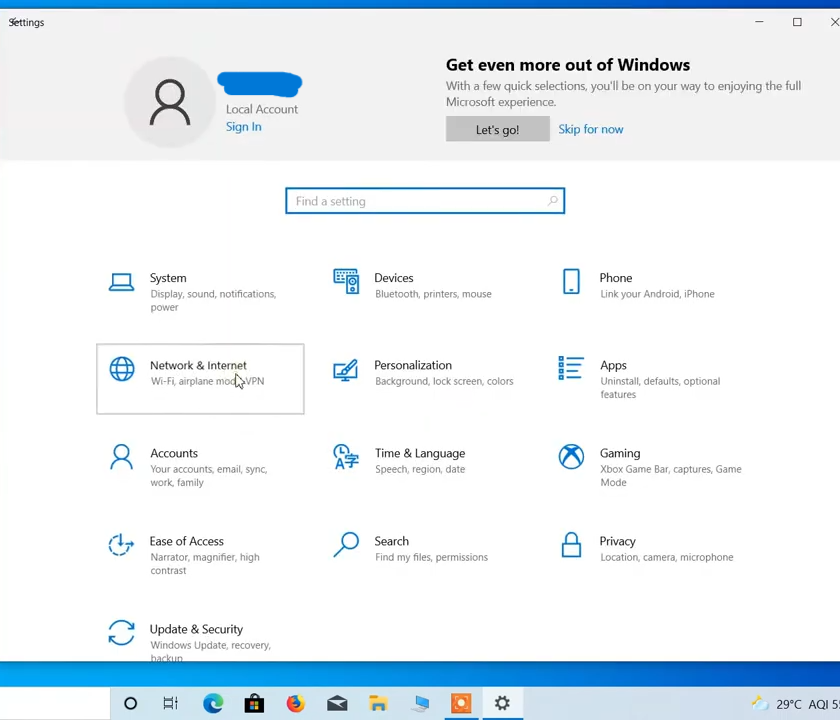Click 'Narrator, magnifier, high contrast' description
The height and width of the screenshot is (720, 840).
tap(205, 564)
